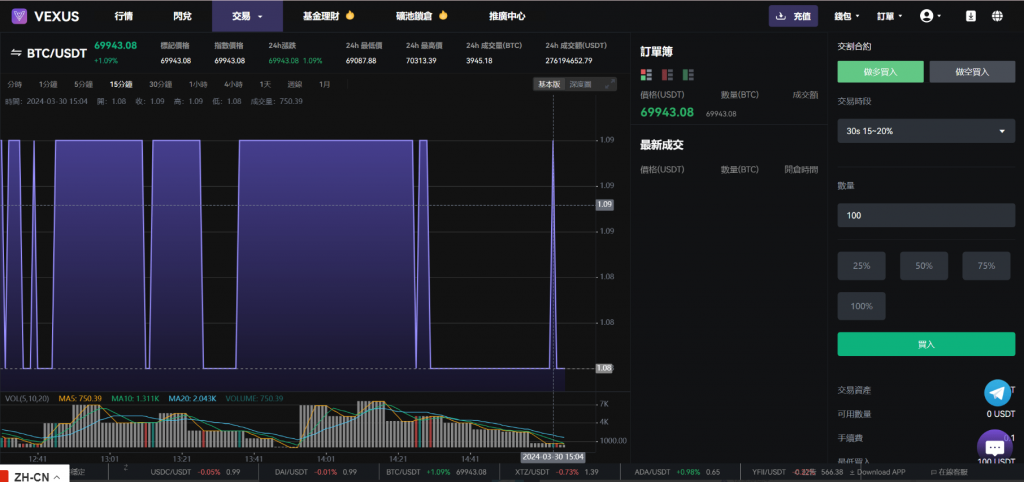Open the user account avatar menu
This screenshot has height=482, width=1024.
click(930, 16)
